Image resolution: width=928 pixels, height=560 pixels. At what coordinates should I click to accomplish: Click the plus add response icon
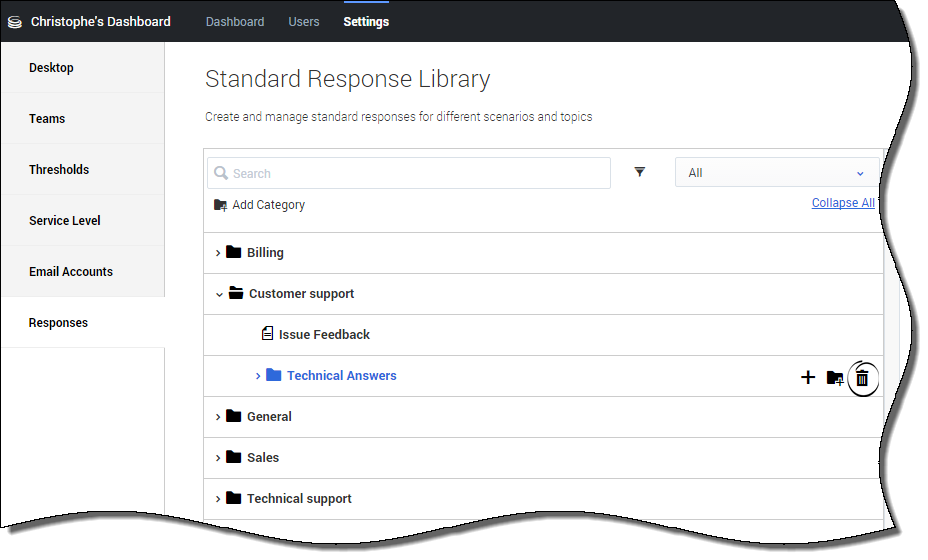click(x=808, y=377)
